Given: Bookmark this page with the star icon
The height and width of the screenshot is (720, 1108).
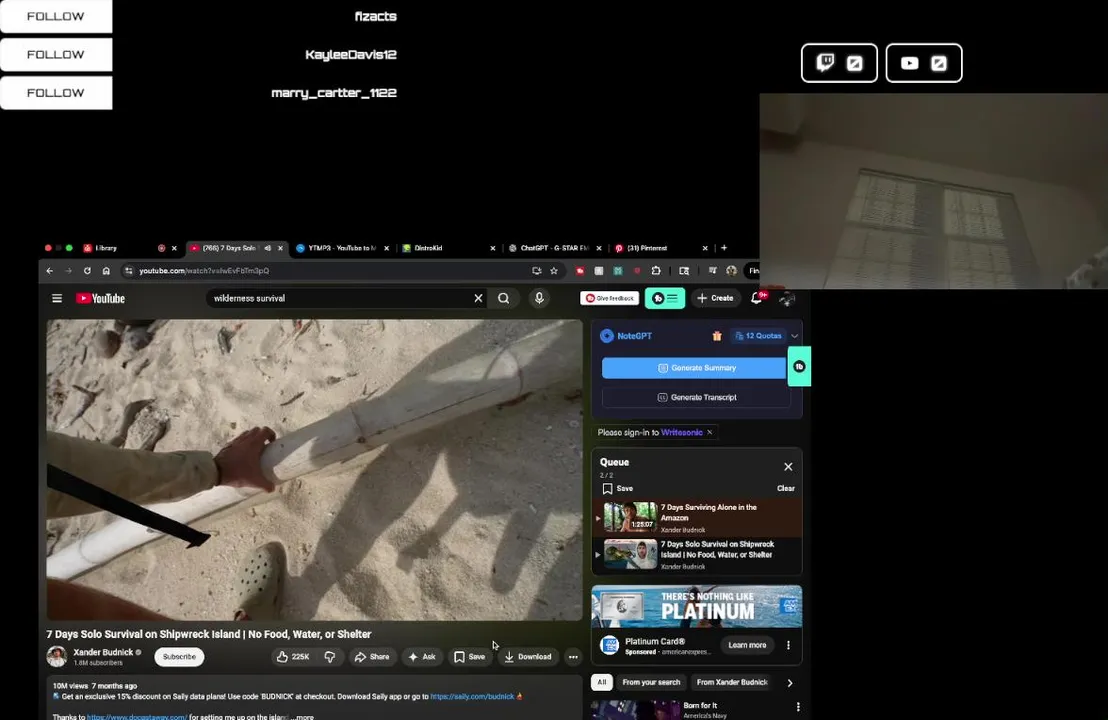Looking at the screenshot, I should pyautogui.click(x=554, y=271).
